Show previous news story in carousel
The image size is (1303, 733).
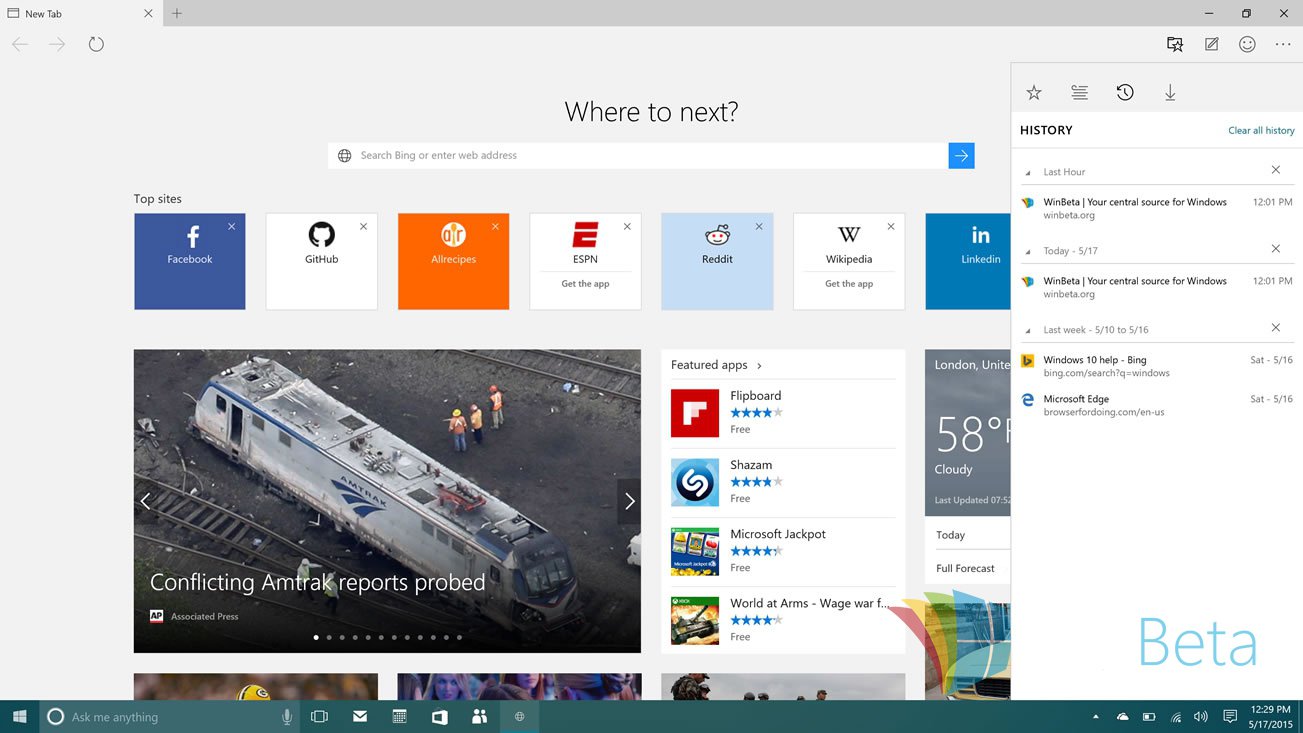click(146, 501)
